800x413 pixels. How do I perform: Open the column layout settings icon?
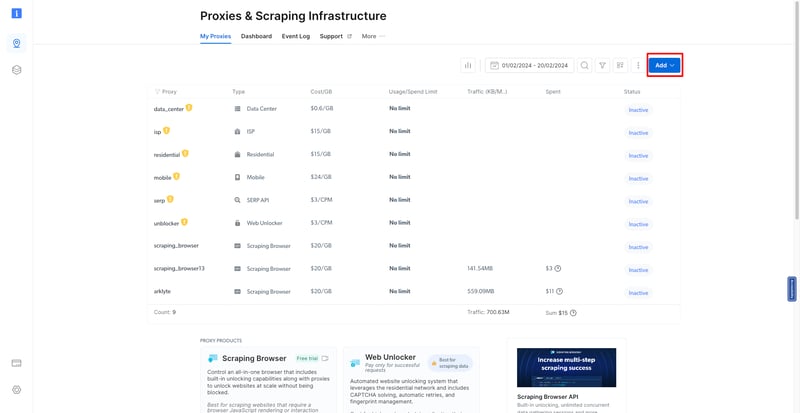[x=621, y=65]
